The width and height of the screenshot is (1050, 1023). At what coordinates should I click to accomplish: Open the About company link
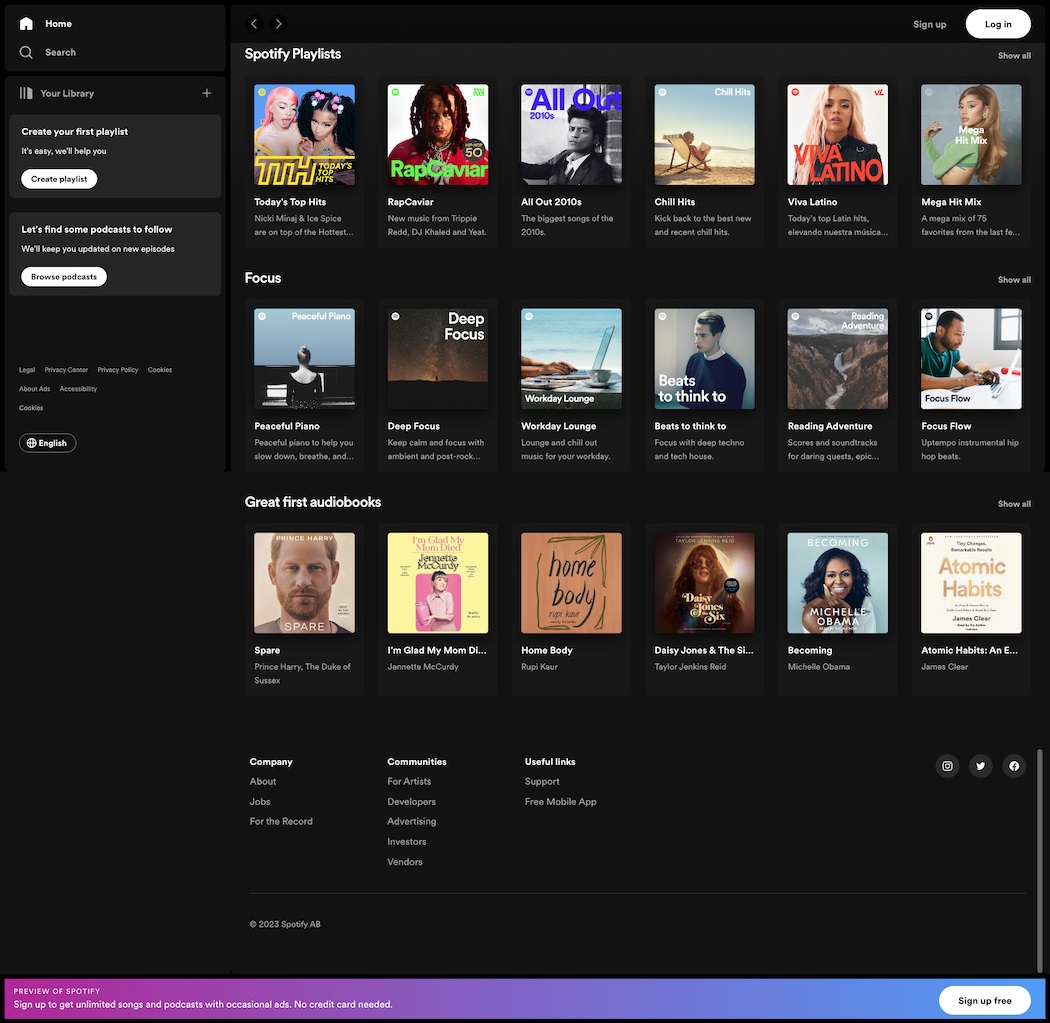click(262, 781)
